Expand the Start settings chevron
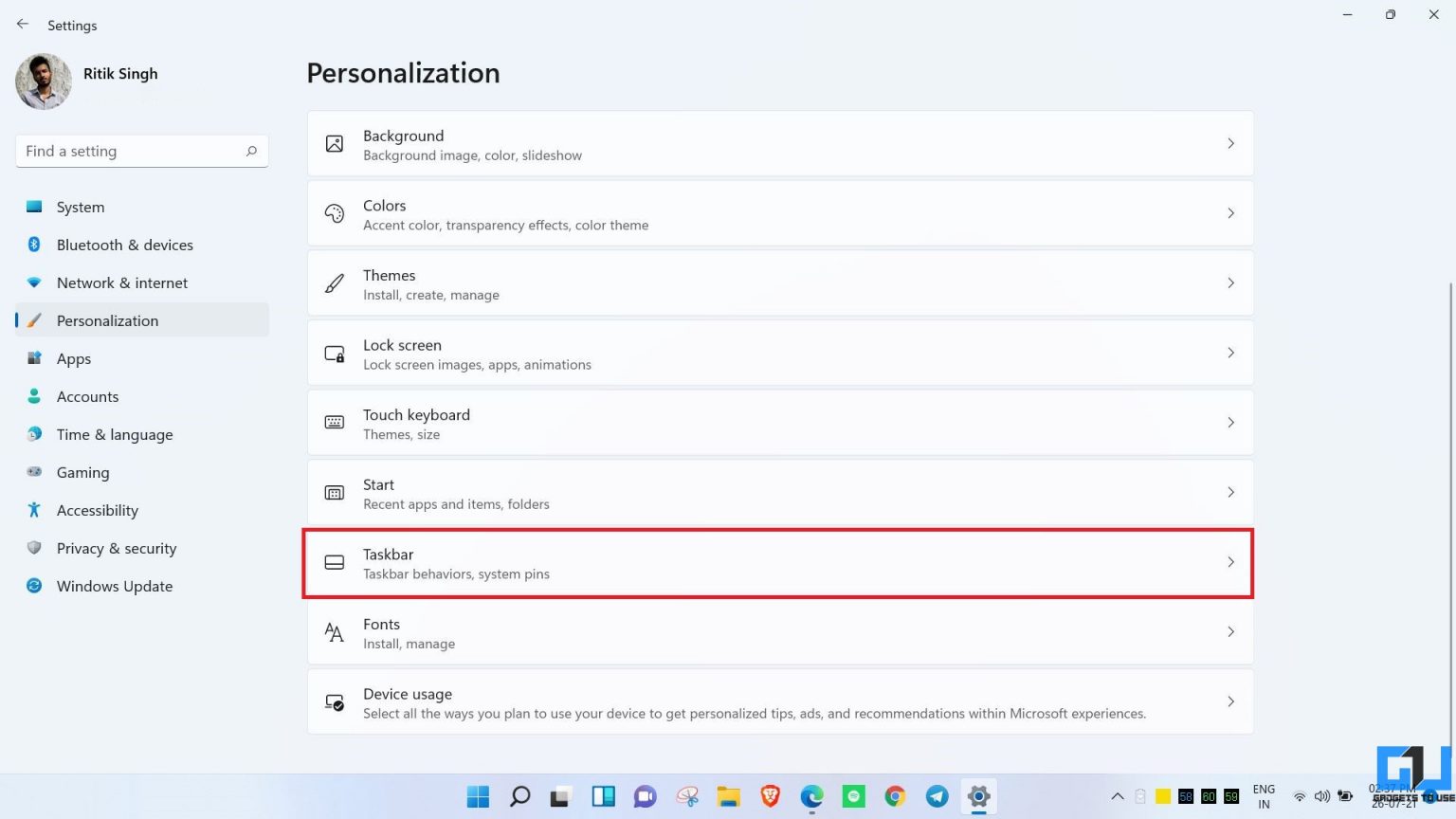Image resolution: width=1456 pixels, height=819 pixels. tap(1230, 492)
